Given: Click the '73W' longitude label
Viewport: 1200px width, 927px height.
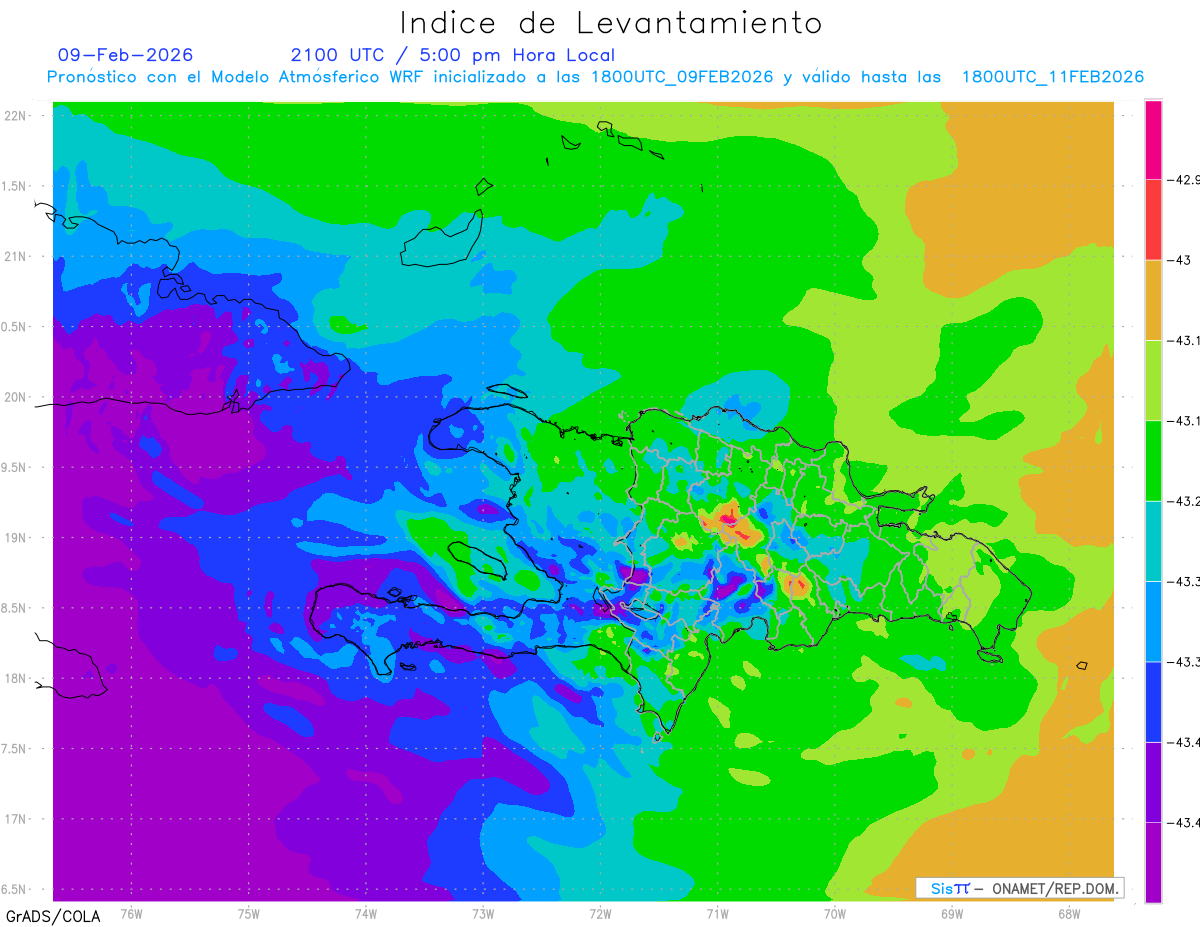Looking at the screenshot, I should click(483, 914).
